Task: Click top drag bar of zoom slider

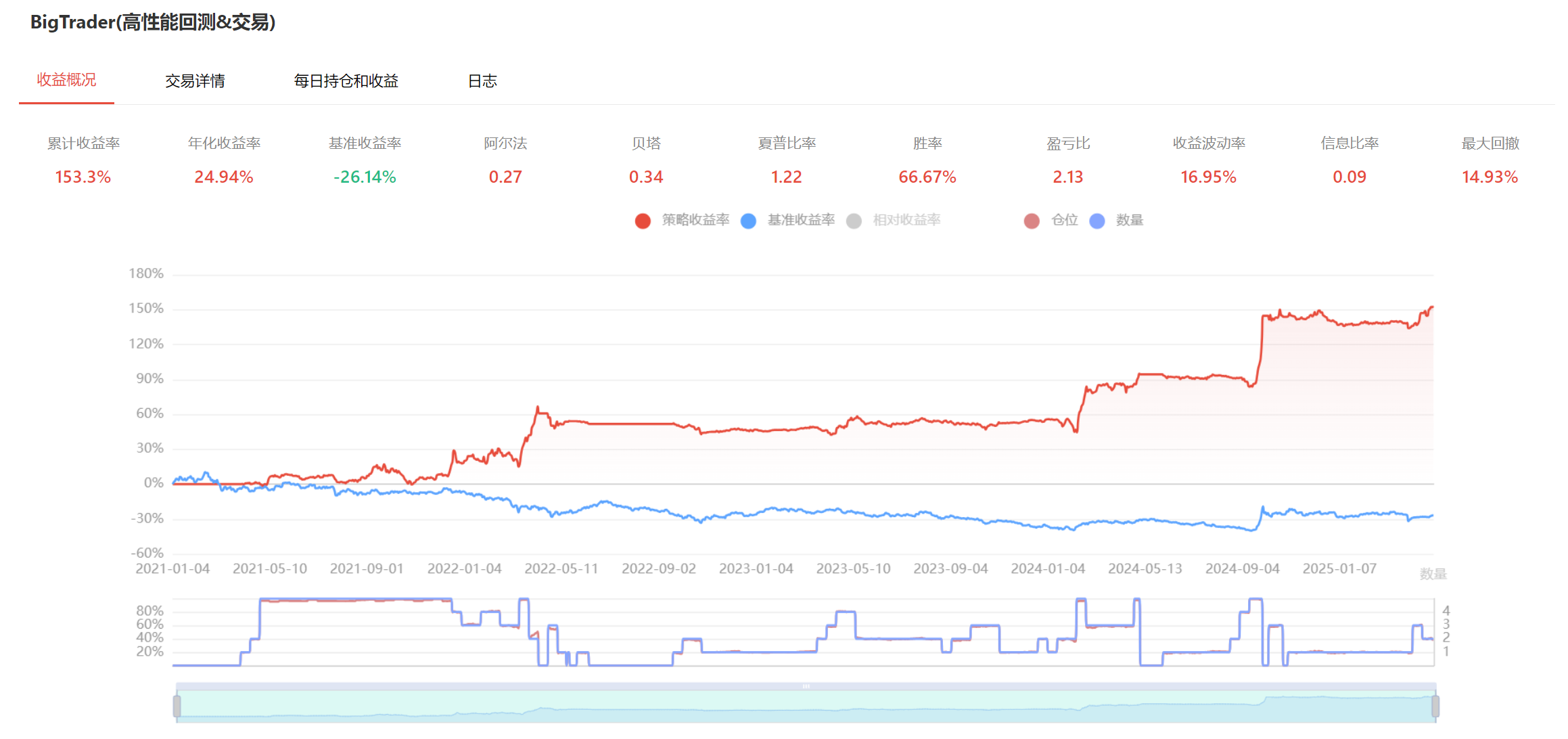Action: click(x=806, y=686)
